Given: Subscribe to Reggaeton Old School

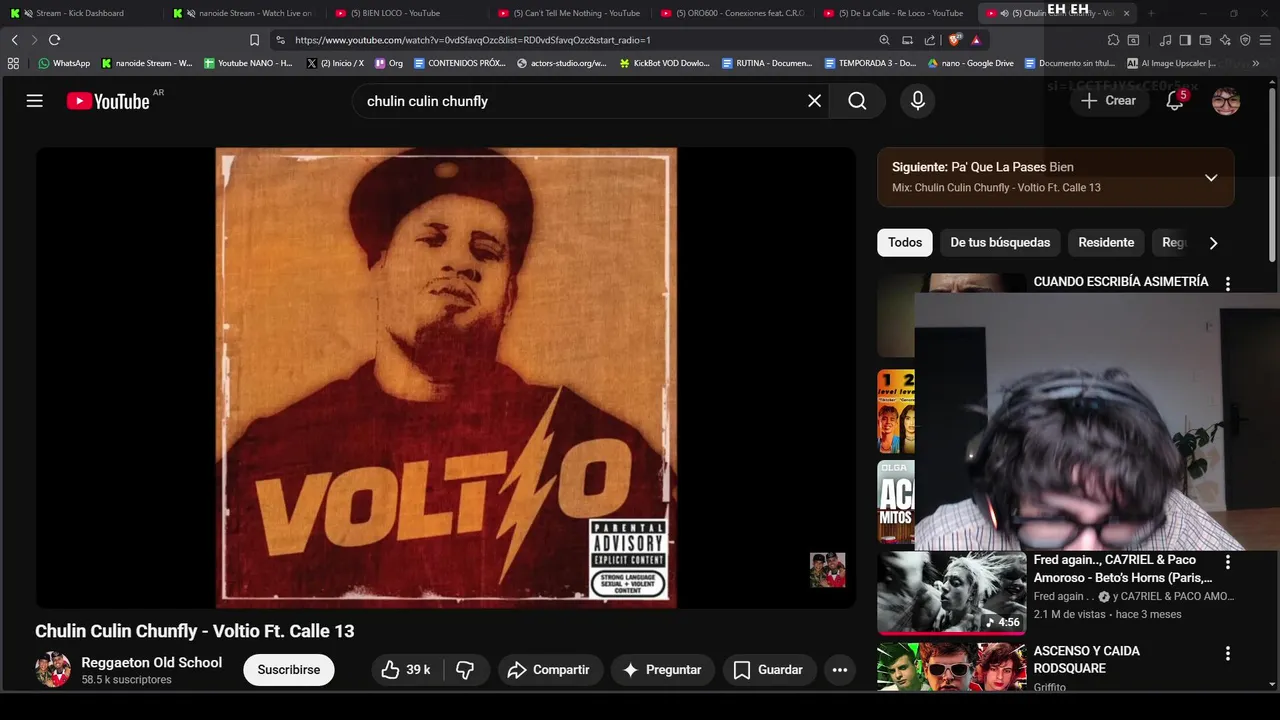Looking at the screenshot, I should tap(289, 670).
